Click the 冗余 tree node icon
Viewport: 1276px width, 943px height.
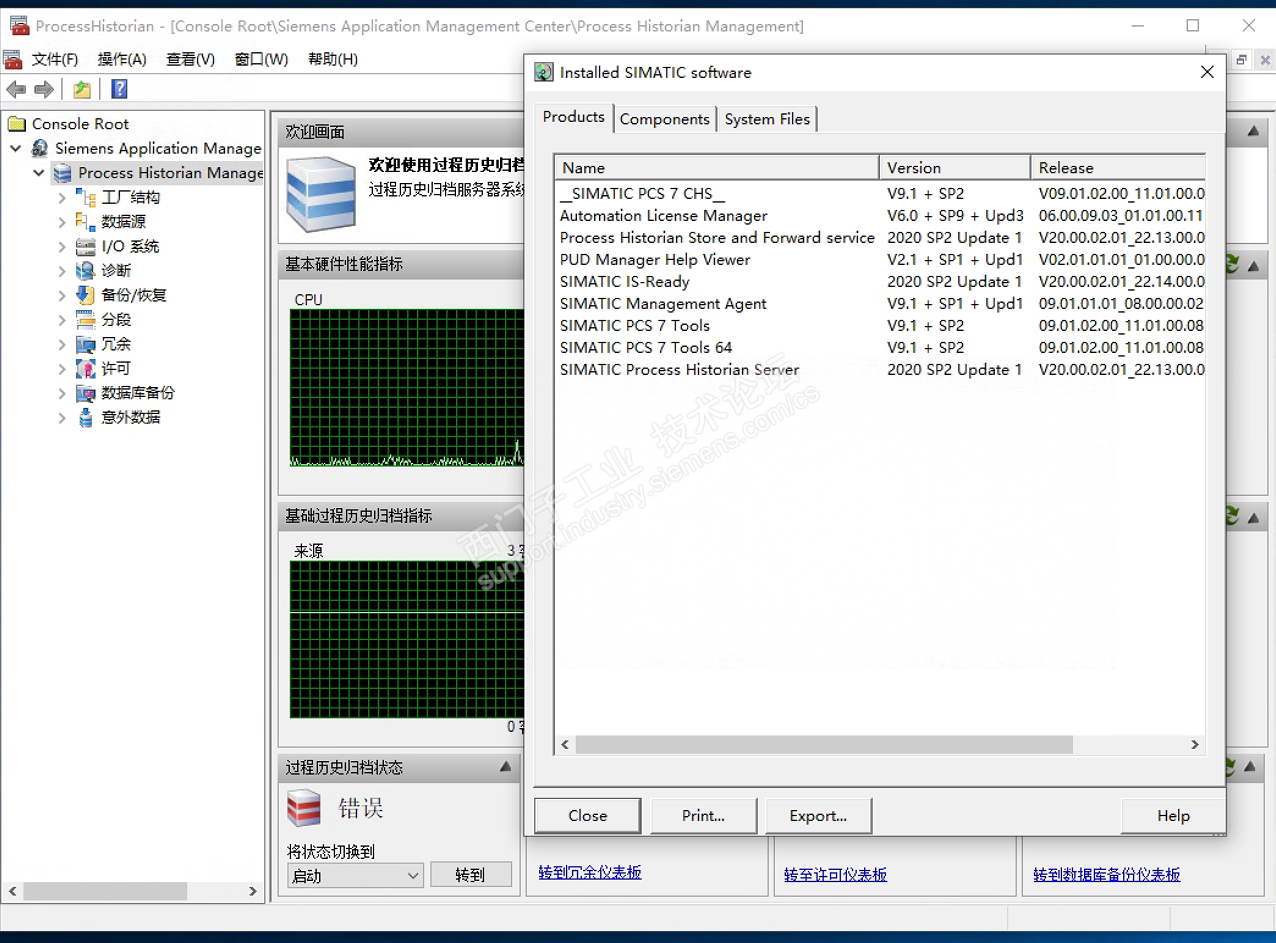pos(86,344)
